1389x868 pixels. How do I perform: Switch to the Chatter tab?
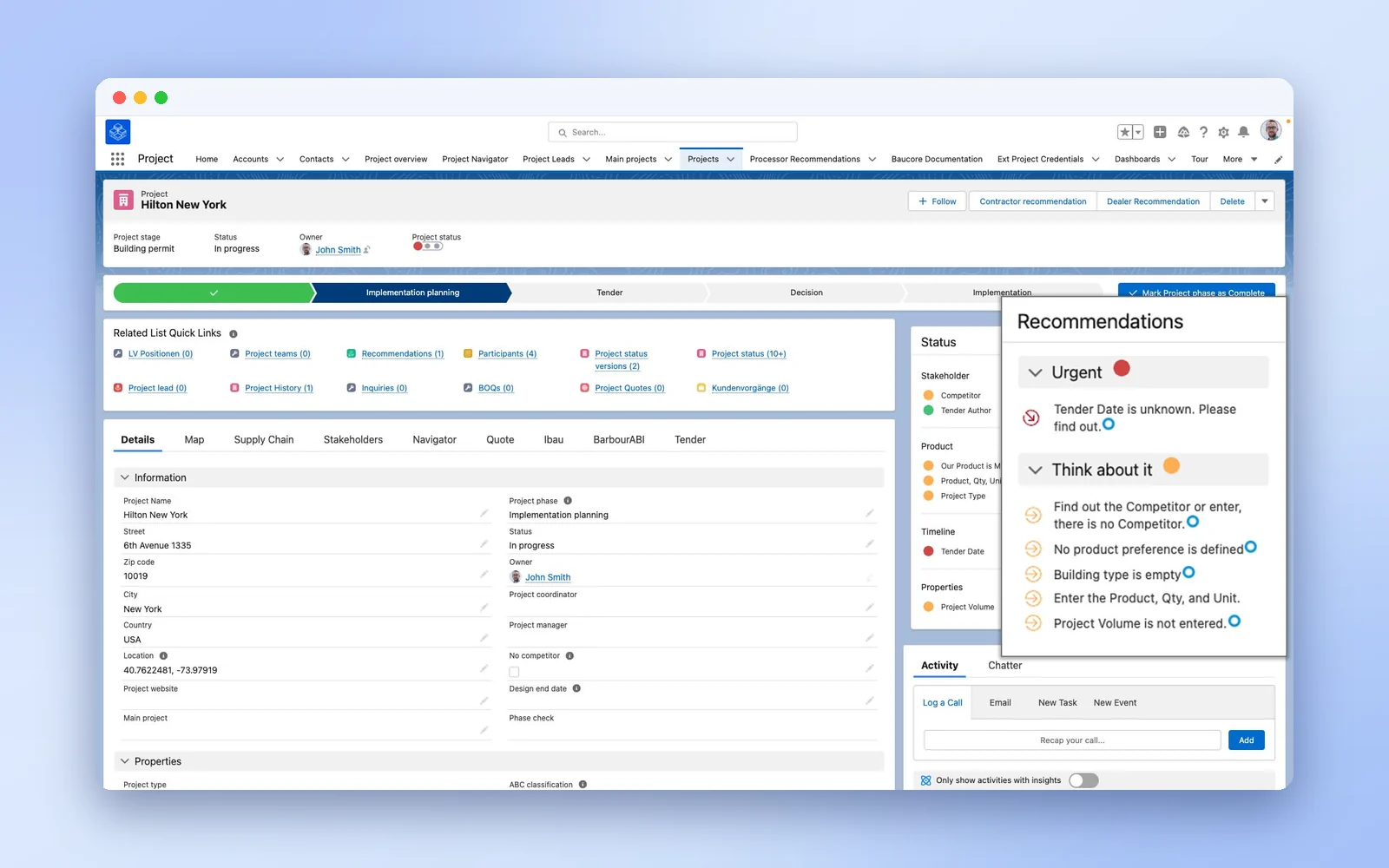(x=1004, y=666)
